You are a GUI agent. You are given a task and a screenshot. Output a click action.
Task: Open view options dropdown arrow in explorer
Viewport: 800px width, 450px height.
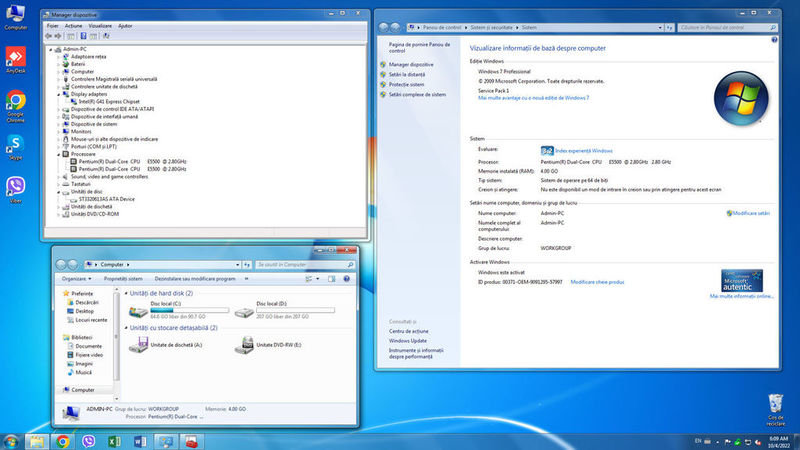pyautogui.click(x=318, y=279)
